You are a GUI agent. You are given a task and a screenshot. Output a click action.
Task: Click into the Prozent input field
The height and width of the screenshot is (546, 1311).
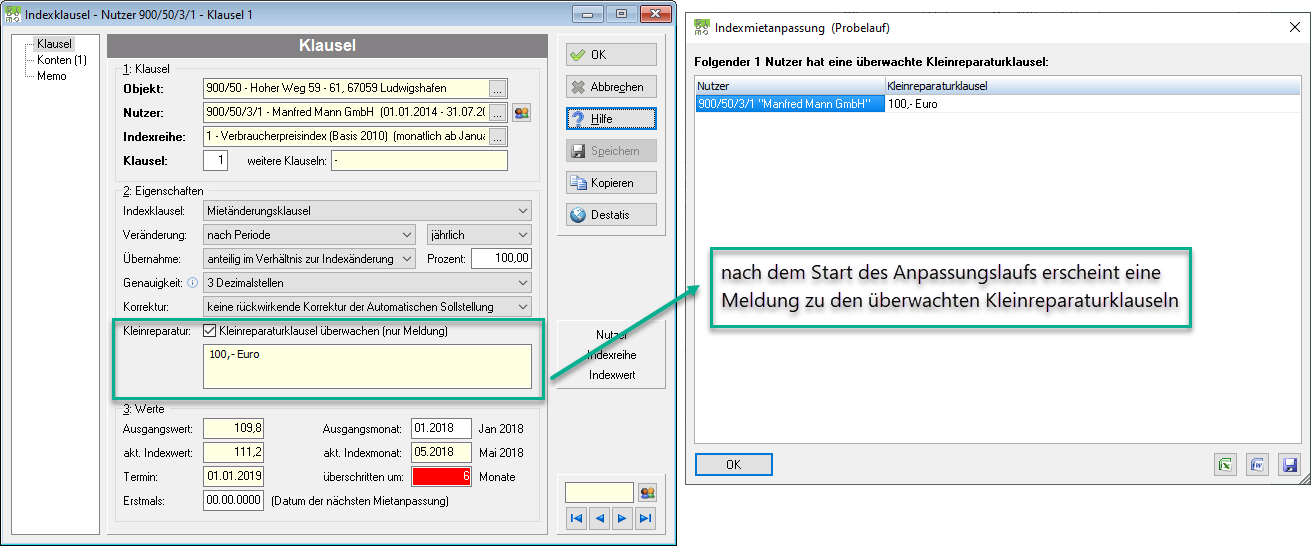tap(502, 259)
